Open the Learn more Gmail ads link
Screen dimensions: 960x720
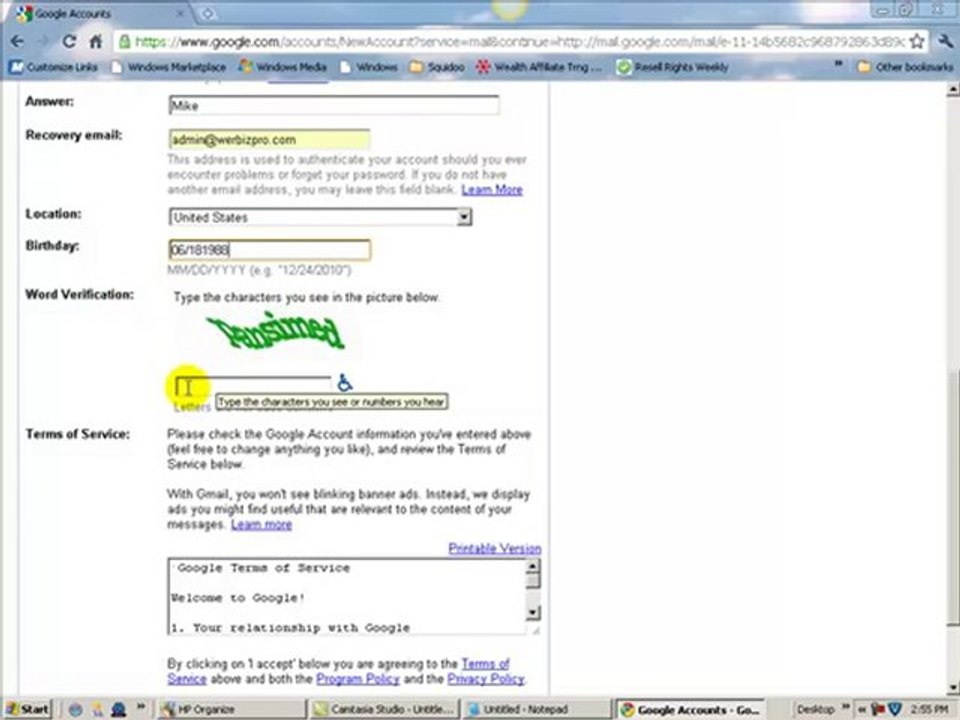(x=261, y=525)
